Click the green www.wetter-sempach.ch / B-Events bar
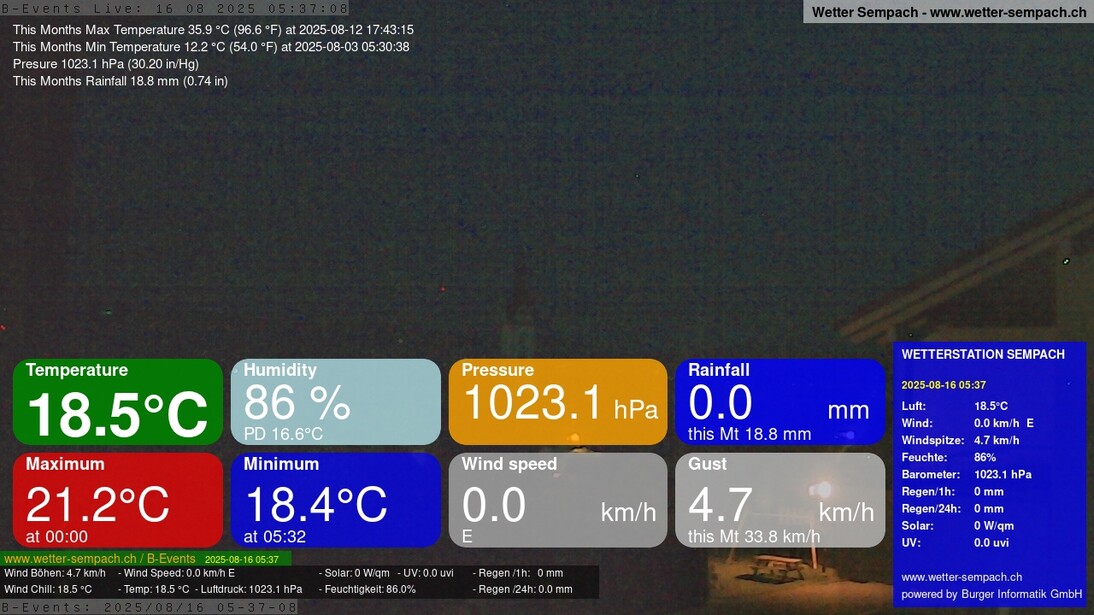Screen dimensions: 1094x615 click(146, 559)
